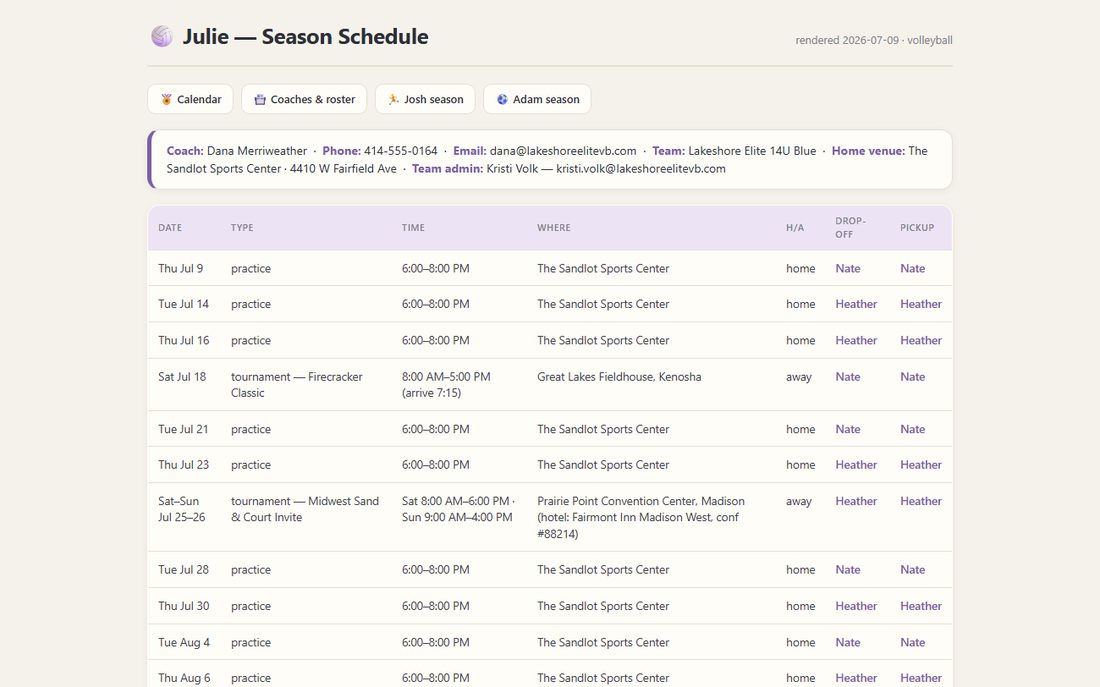Image resolution: width=1100 pixels, height=687 pixels.
Task: Open the Calendar page
Action: tap(190, 99)
